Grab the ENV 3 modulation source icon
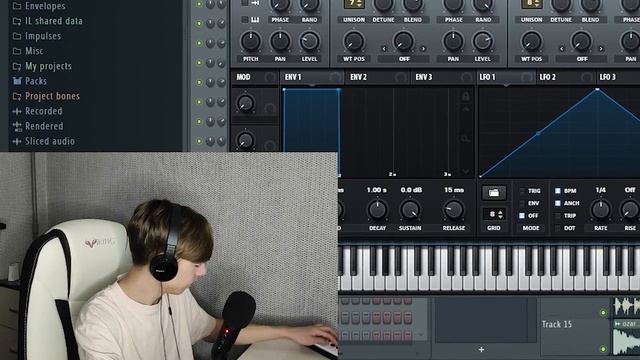This screenshot has width=640, height=360. tap(466, 77)
